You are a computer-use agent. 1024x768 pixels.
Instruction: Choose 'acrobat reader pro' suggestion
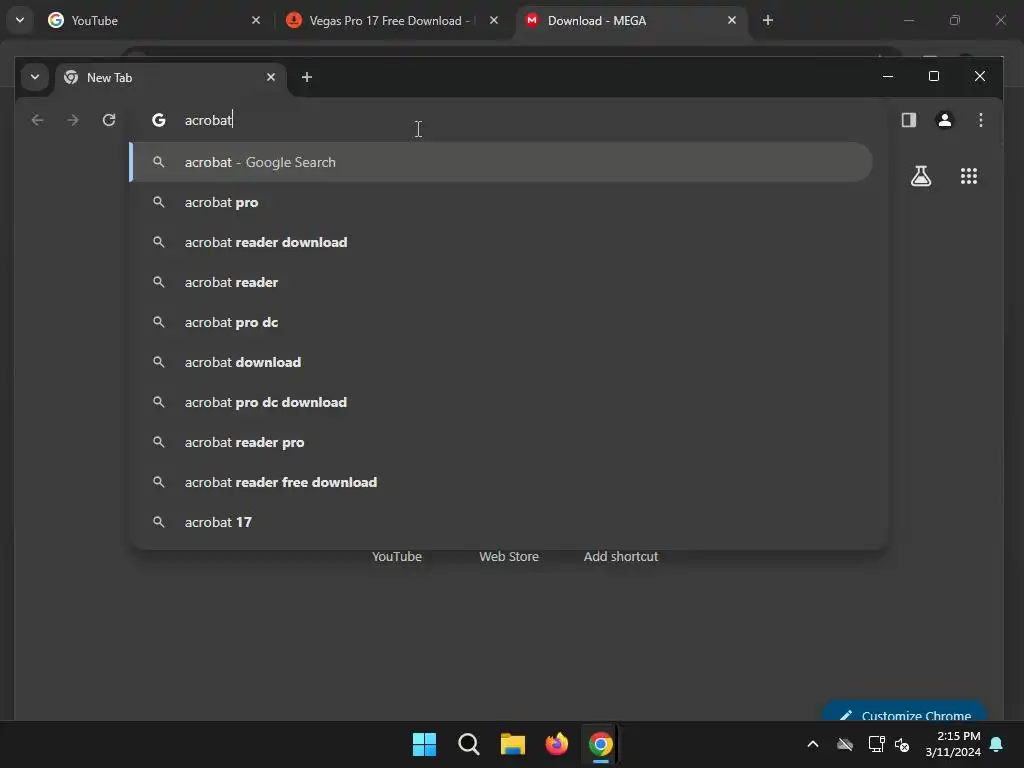point(502,442)
